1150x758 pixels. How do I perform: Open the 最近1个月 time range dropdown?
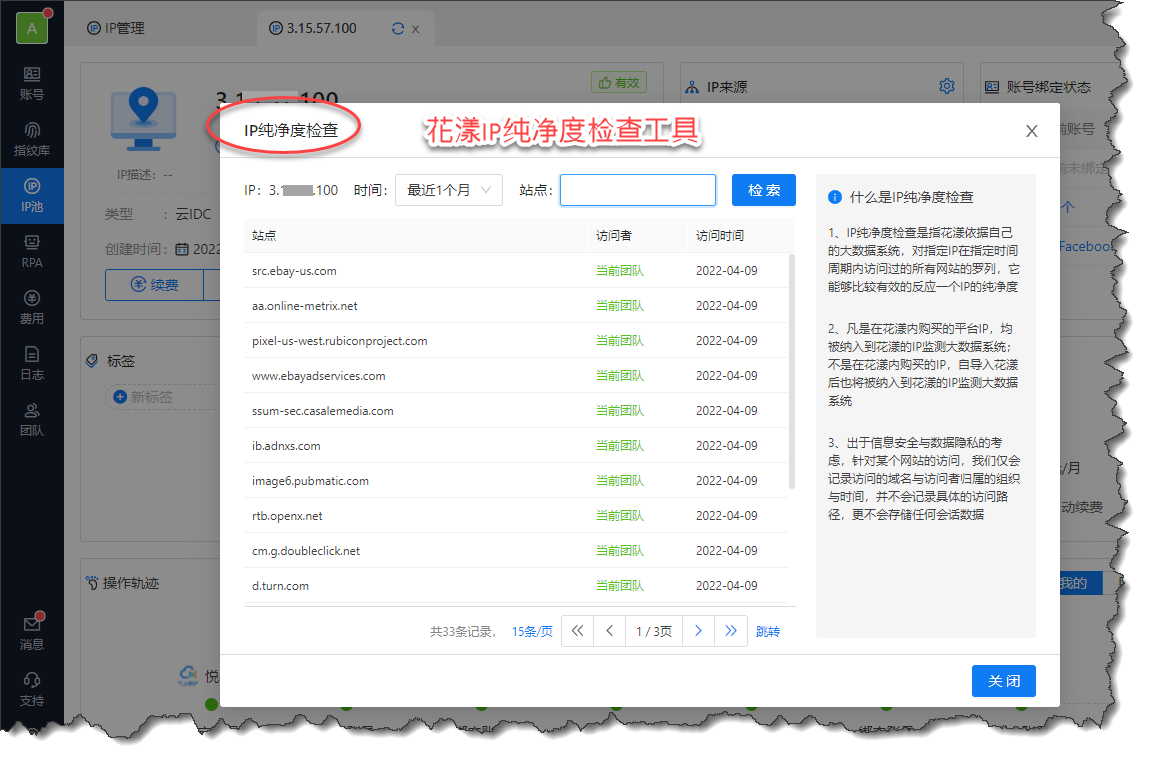[448, 190]
